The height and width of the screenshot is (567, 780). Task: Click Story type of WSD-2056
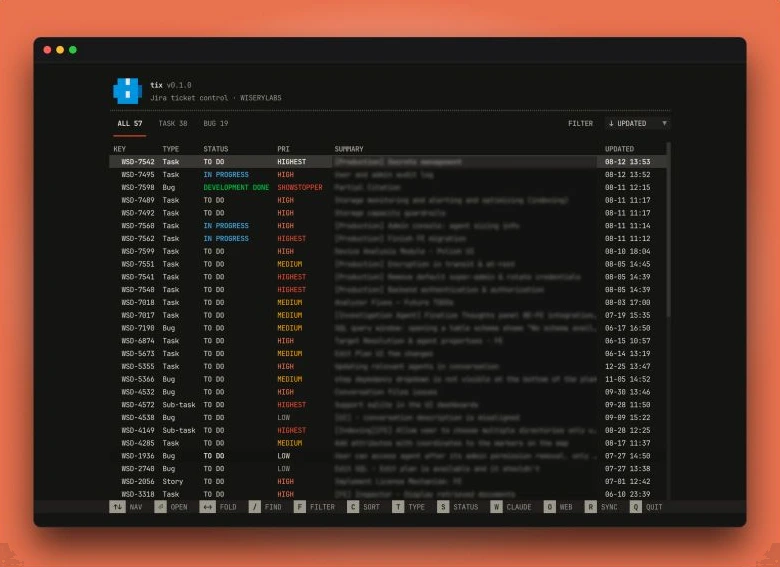(x=173, y=481)
